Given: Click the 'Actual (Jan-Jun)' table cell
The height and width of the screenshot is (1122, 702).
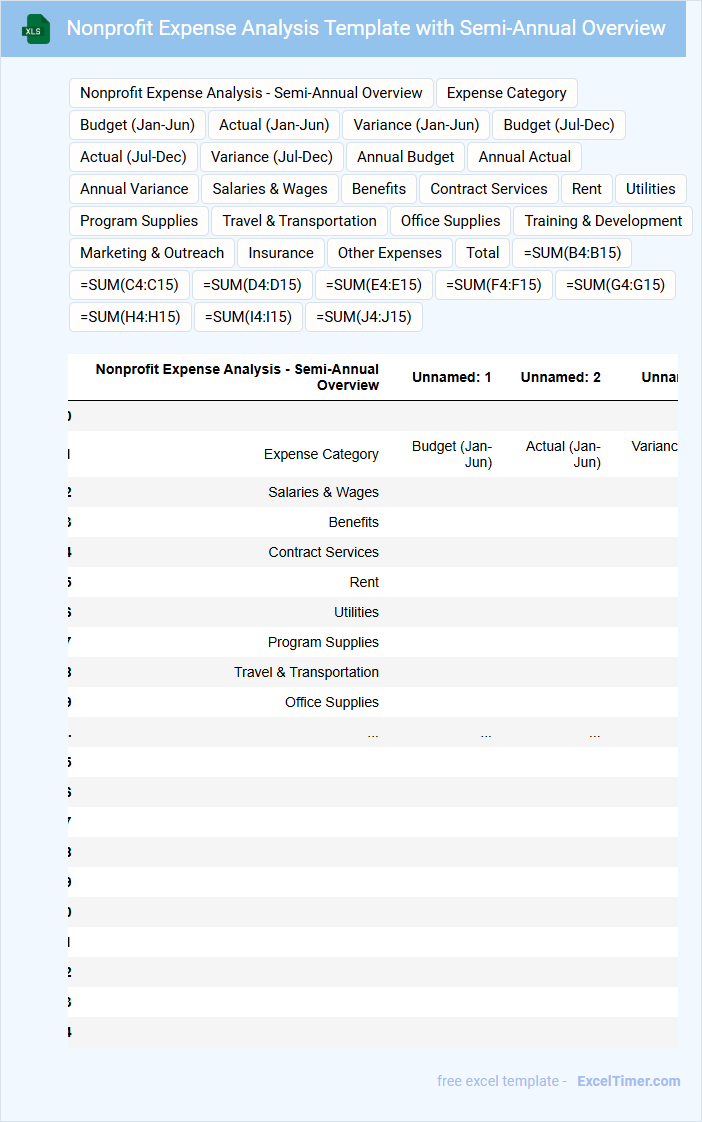Looking at the screenshot, I should [563, 454].
